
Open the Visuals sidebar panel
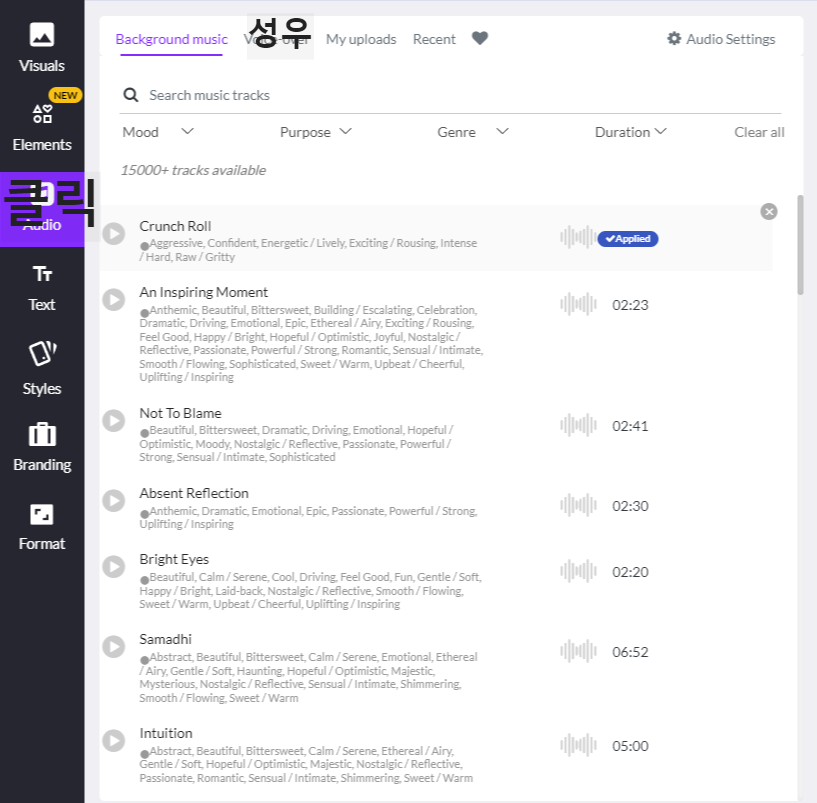[42, 48]
